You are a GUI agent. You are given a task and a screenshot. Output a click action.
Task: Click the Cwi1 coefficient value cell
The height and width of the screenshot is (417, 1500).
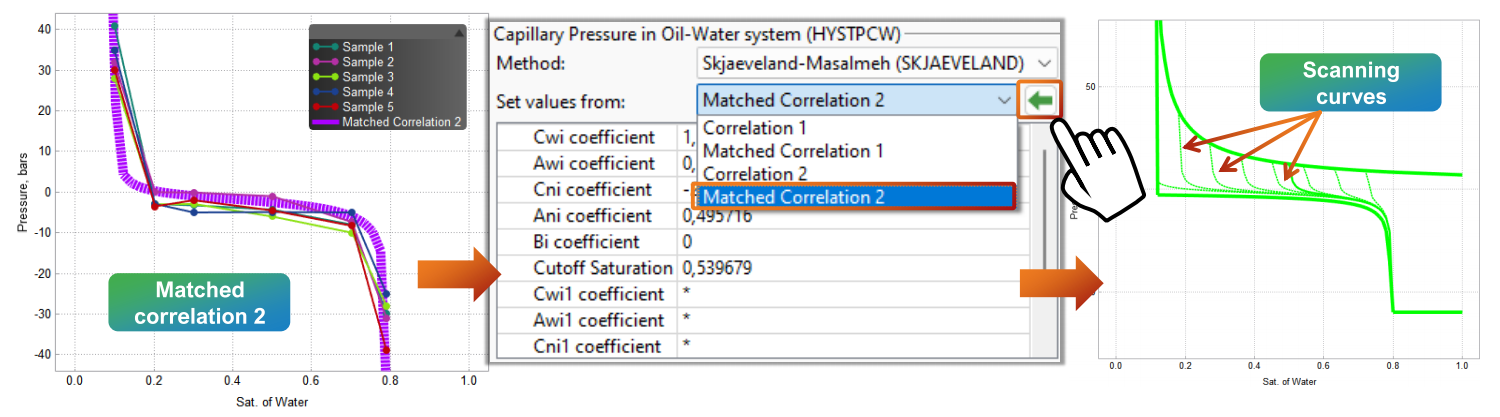[x=850, y=294]
